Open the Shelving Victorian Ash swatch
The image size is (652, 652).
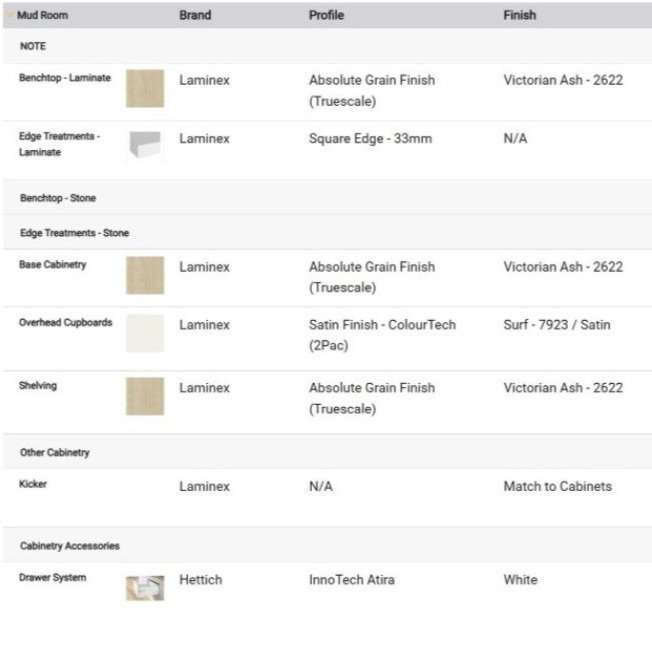point(145,396)
